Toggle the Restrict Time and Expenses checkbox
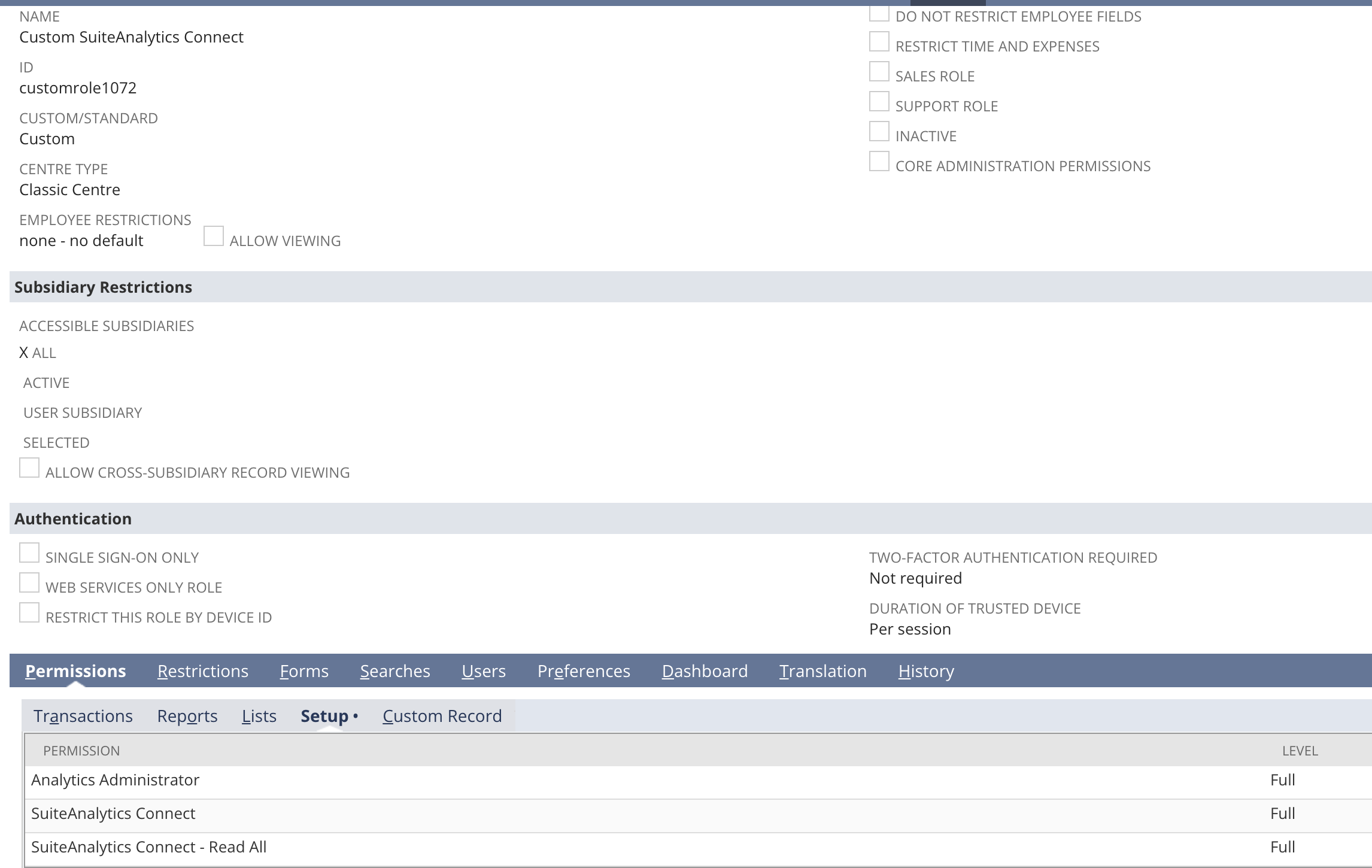This screenshot has height=868, width=1372. tap(879, 42)
